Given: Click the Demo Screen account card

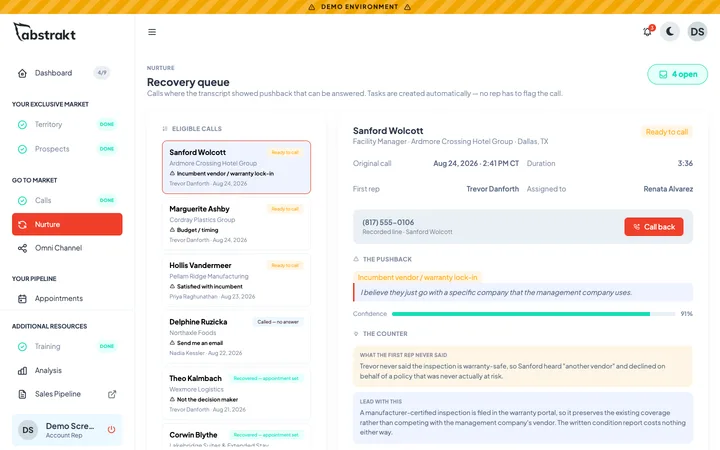Looking at the screenshot, I should coord(67,430).
